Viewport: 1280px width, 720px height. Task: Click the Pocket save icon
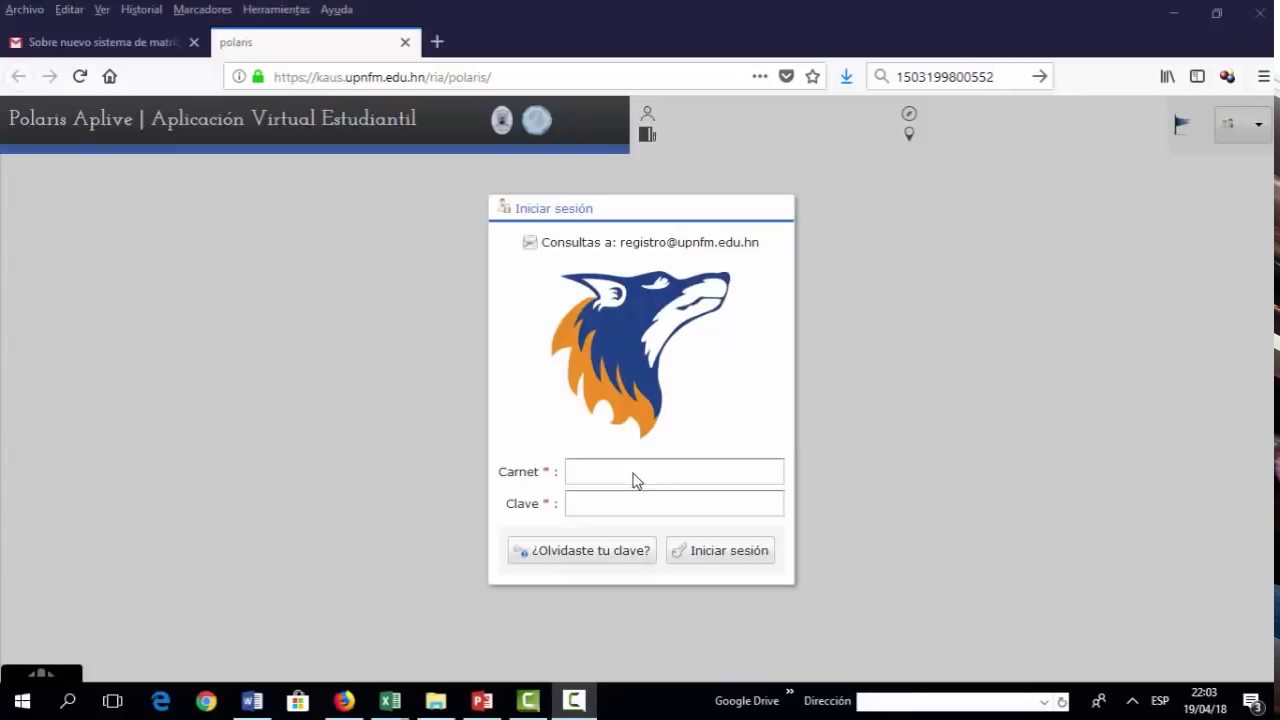[787, 76]
